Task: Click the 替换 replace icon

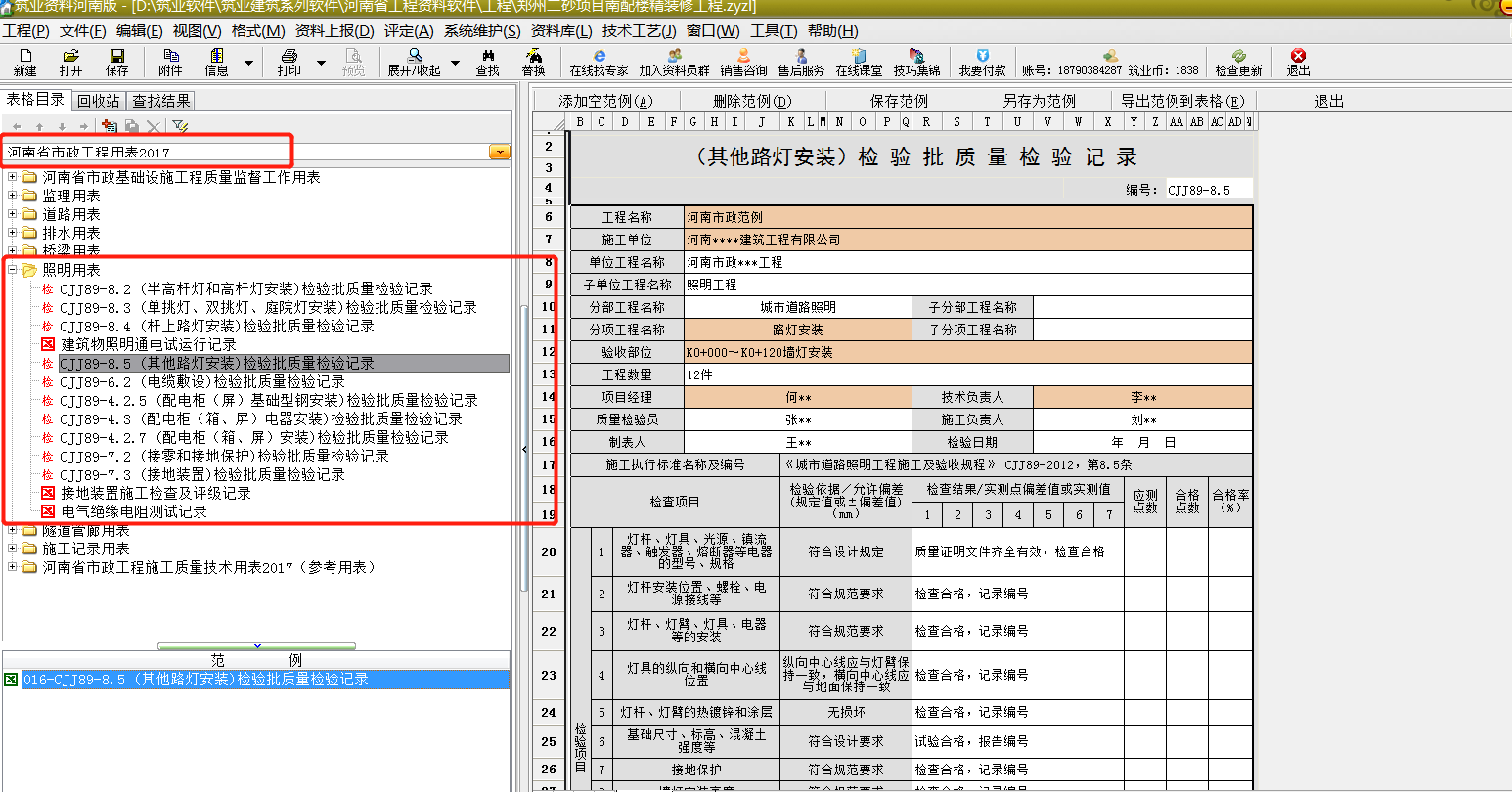Action: pyautogui.click(x=533, y=63)
